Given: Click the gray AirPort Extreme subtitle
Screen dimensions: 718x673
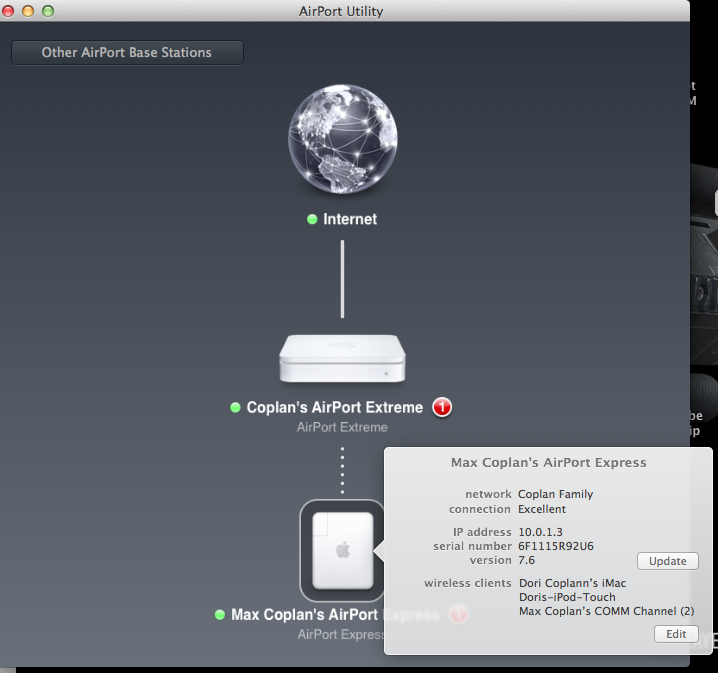Looking at the screenshot, I should click(342, 428).
